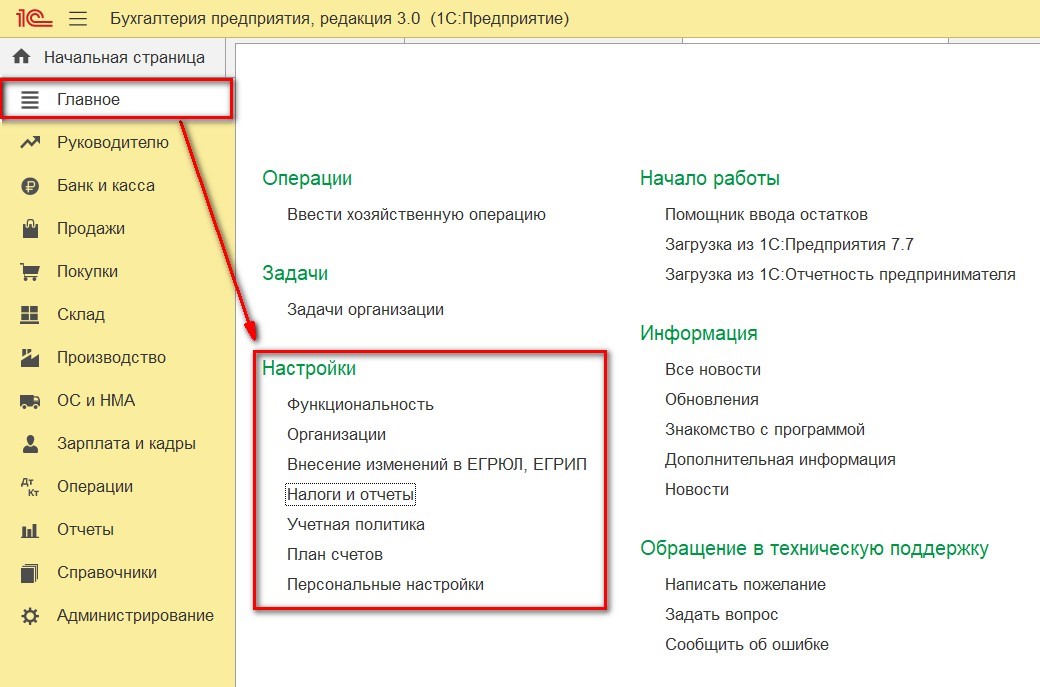Launch Помощник ввода остатков
Viewport: 1040px width, 687px height.
766,215
